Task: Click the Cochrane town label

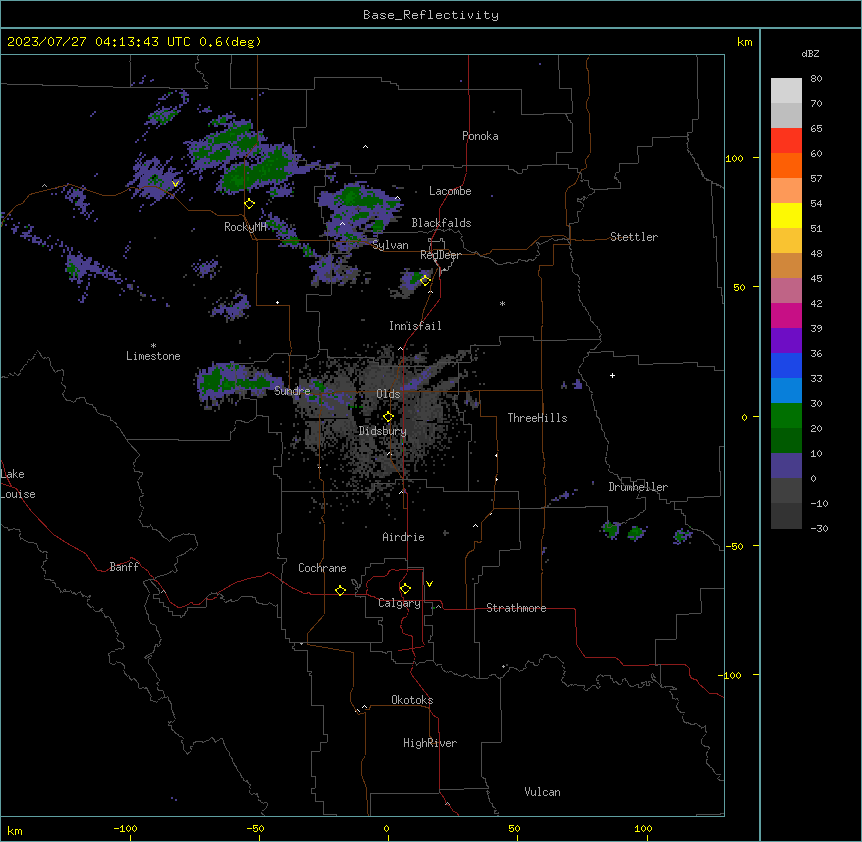Action: tap(322, 568)
